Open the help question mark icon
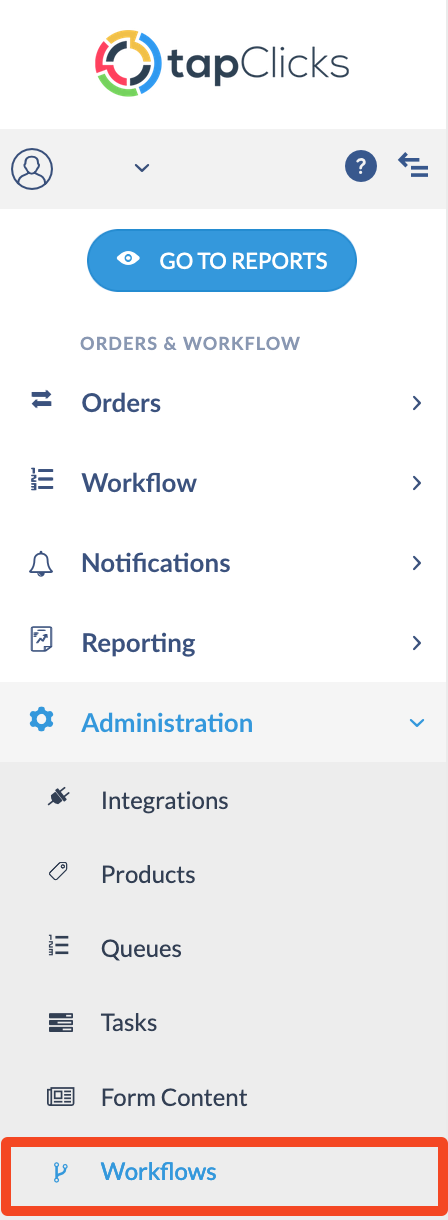The image size is (448, 1220). click(x=361, y=166)
